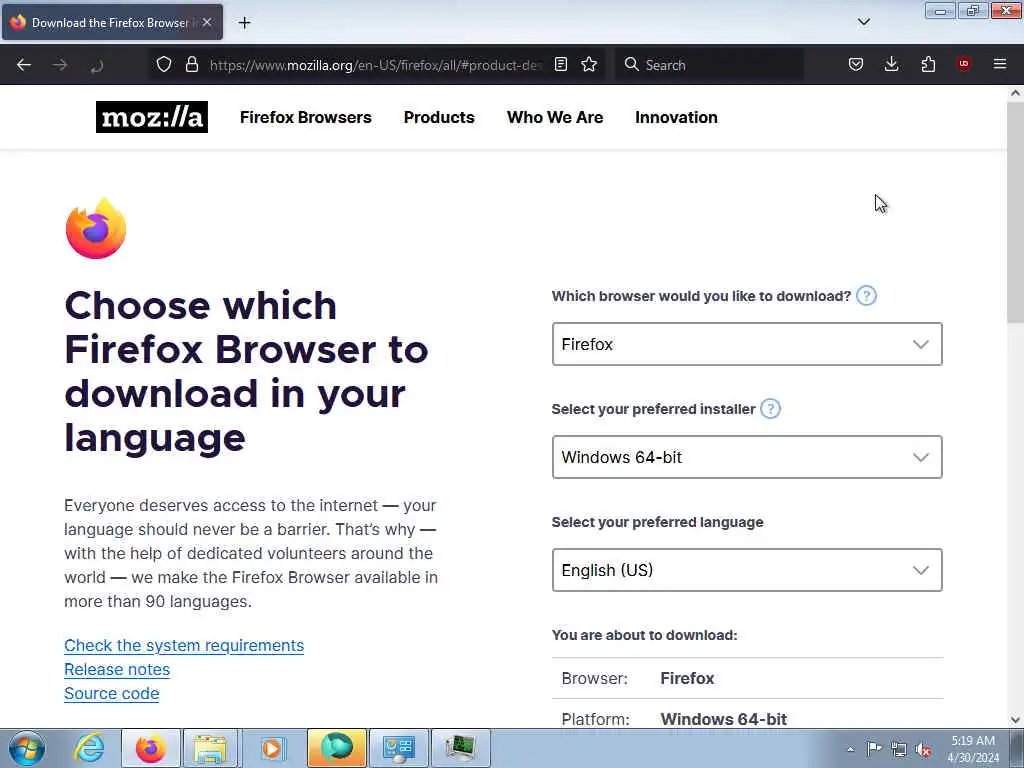Open the Action Center flag icon
The width and height of the screenshot is (1024, 768).
click(x=874, y=748)
